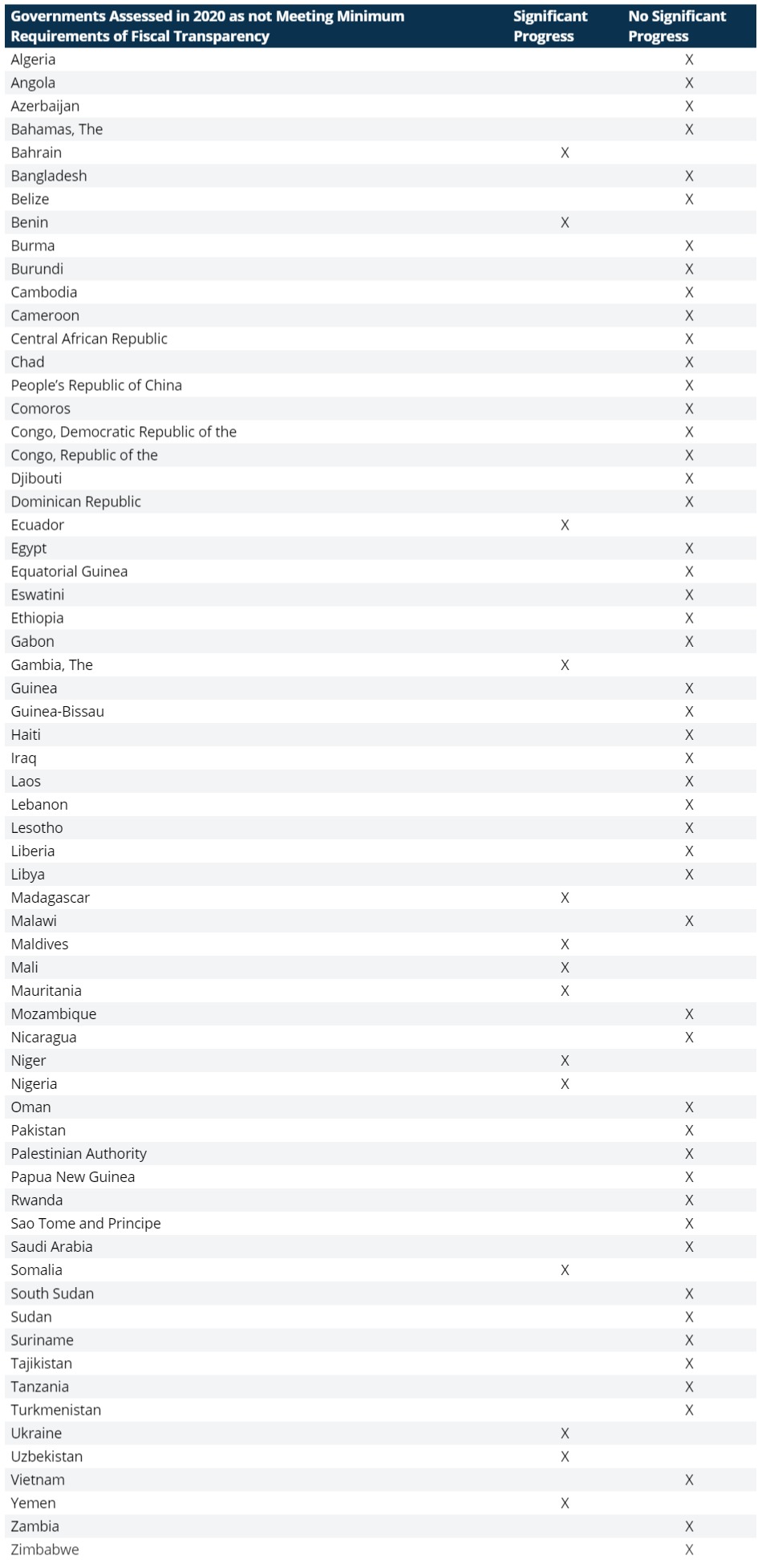
Task: Click the X mark in Zimbabwe row
Action: point(689,1550)
